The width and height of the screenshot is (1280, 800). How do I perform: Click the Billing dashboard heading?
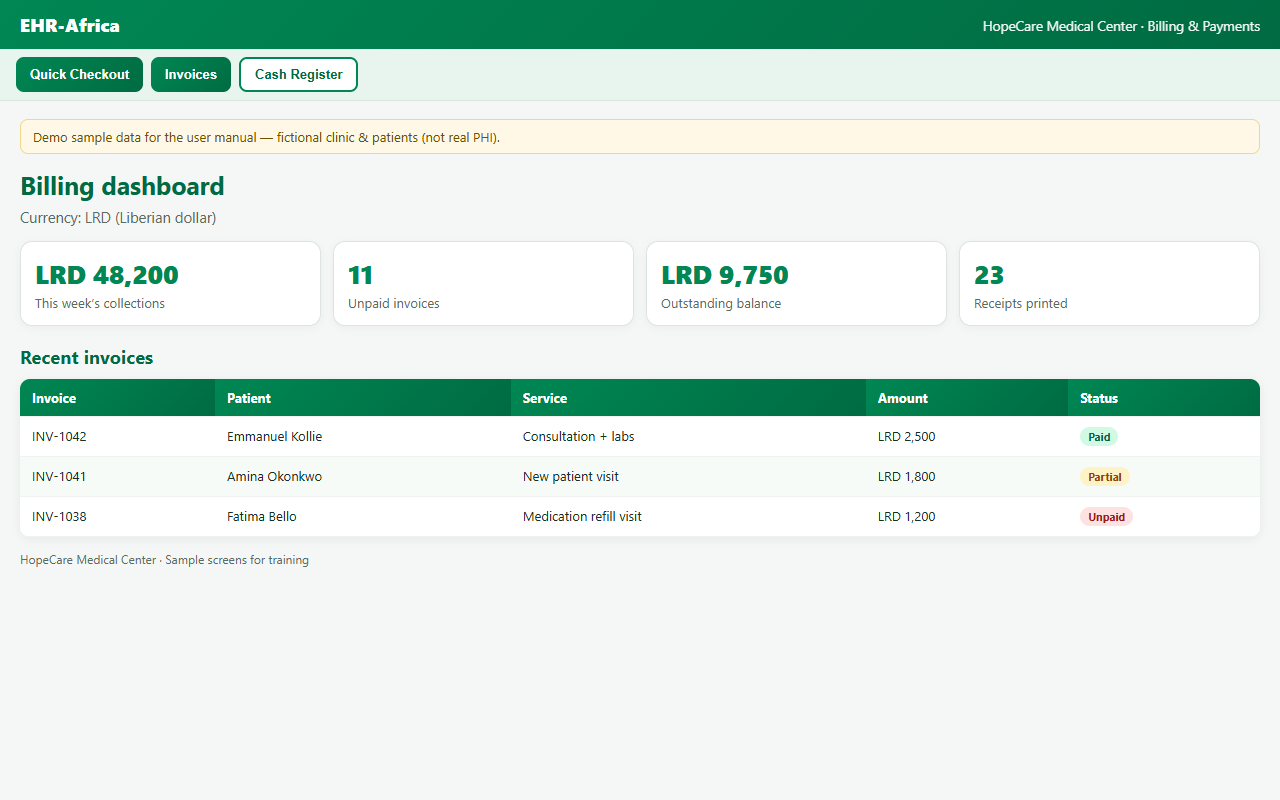[122, 187]
